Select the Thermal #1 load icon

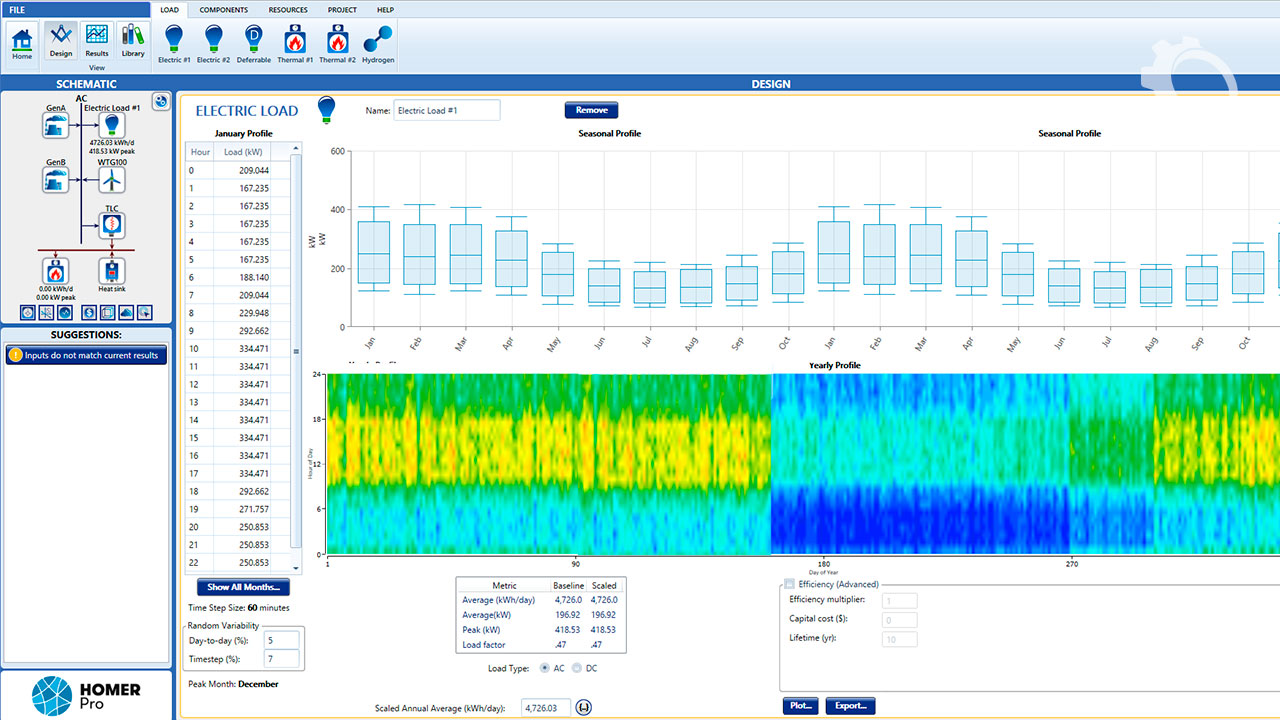coord(295,43)
